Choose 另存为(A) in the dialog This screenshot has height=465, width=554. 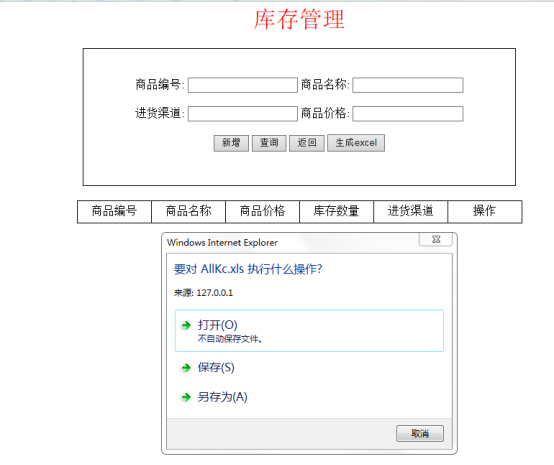pyautogui.click(x=222, y=397)
